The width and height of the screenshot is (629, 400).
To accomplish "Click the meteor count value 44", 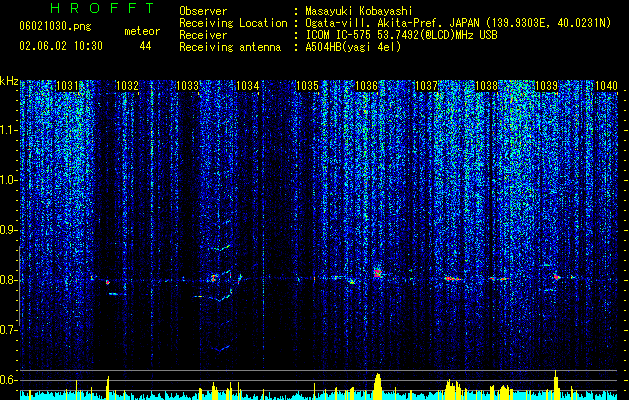I will [x=145, y=46].
